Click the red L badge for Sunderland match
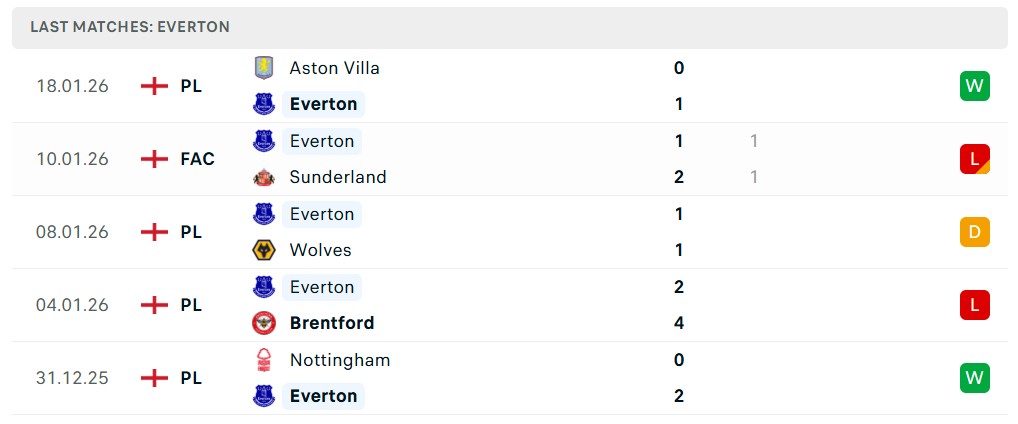The image size is (1018, 424). [x=975, y=159]
